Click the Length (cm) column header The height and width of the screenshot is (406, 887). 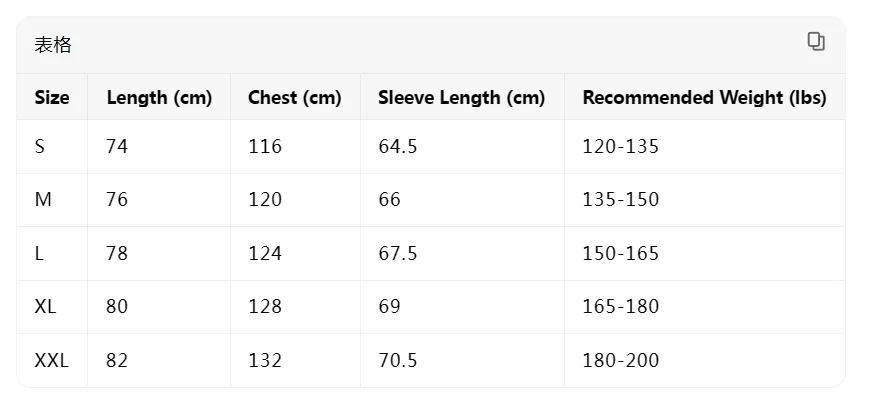(x=159, y=98)
